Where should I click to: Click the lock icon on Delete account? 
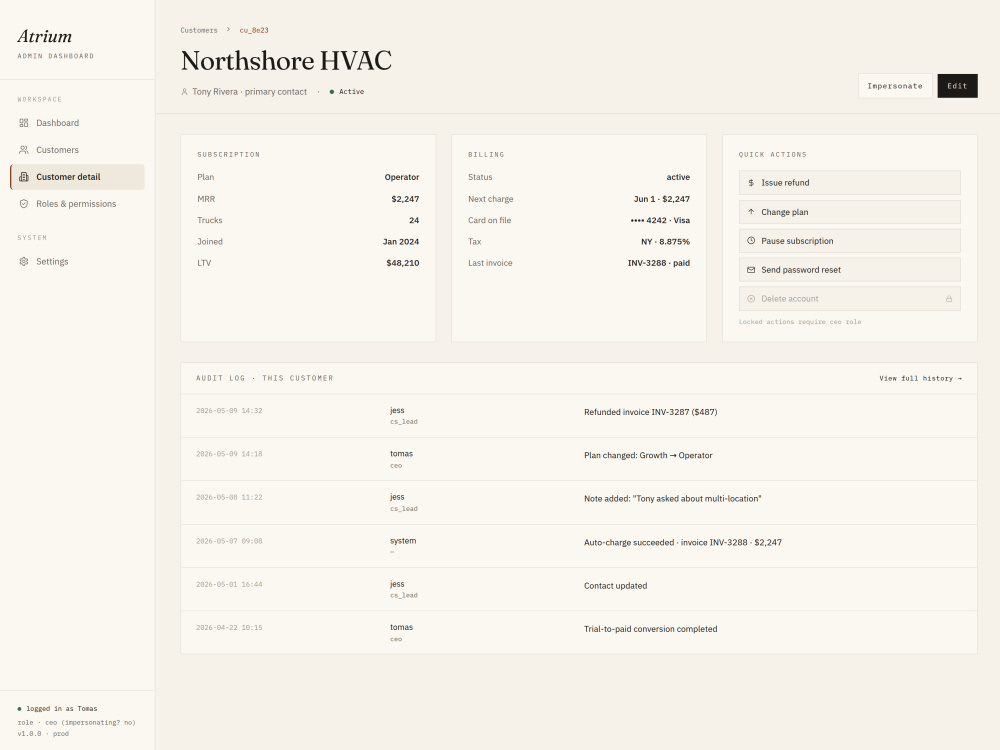click(x=949, y=298)
